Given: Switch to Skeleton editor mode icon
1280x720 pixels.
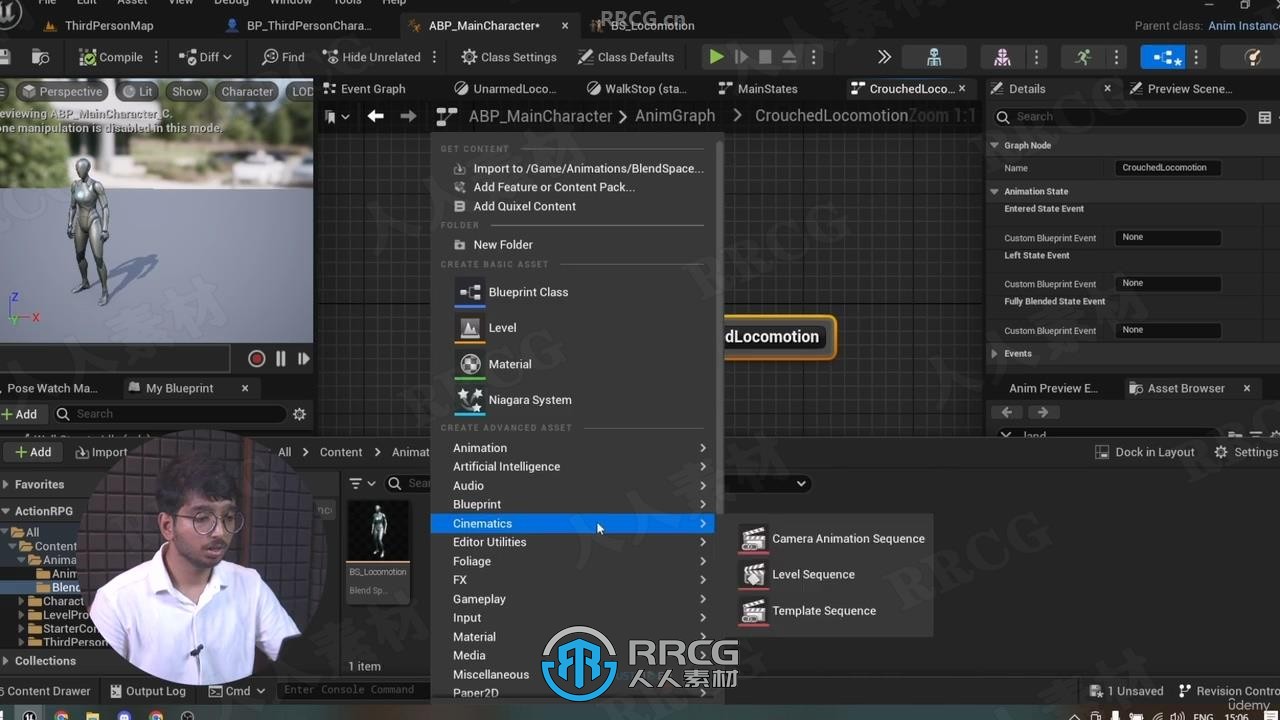Looking at the screenshot, I should pos(934,57).
